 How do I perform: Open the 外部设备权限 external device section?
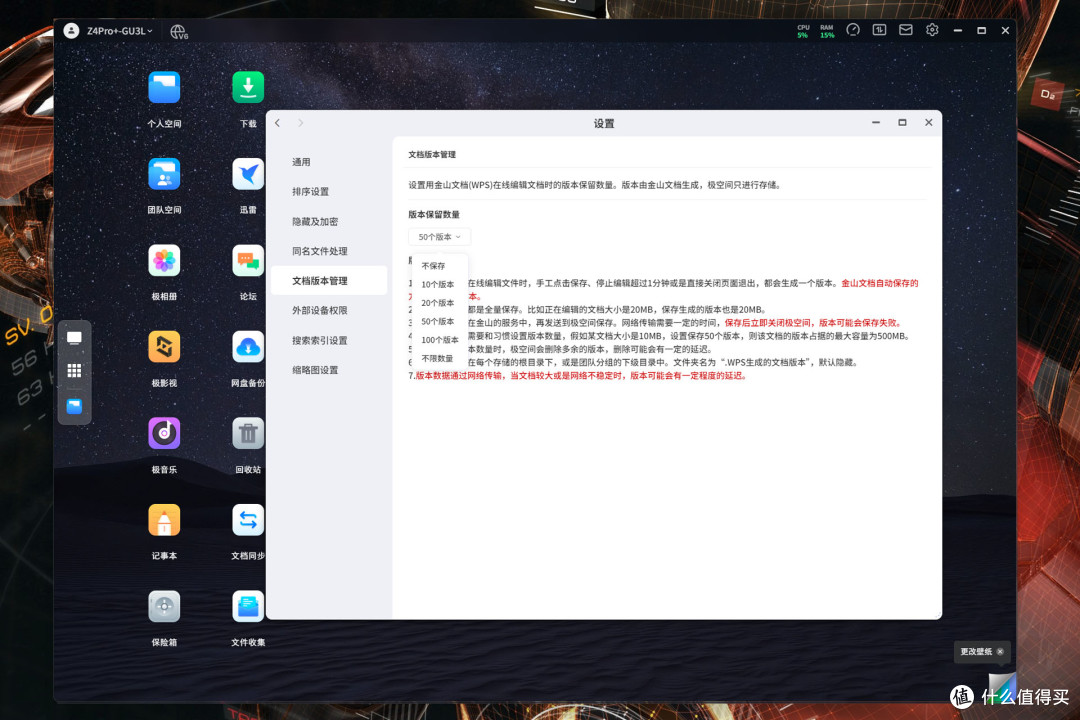coord(329,310)
